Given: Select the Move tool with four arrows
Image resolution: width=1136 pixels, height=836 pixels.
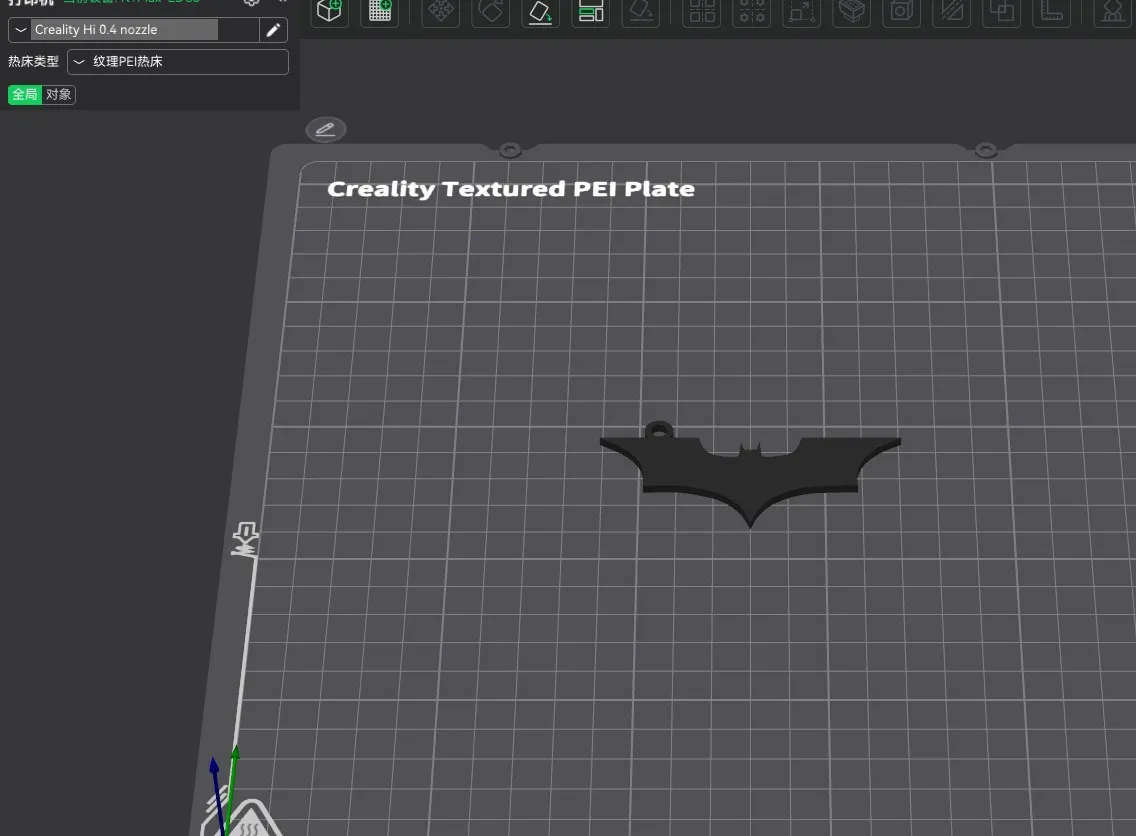Looking at the screenshot, I should click(440, 11).
